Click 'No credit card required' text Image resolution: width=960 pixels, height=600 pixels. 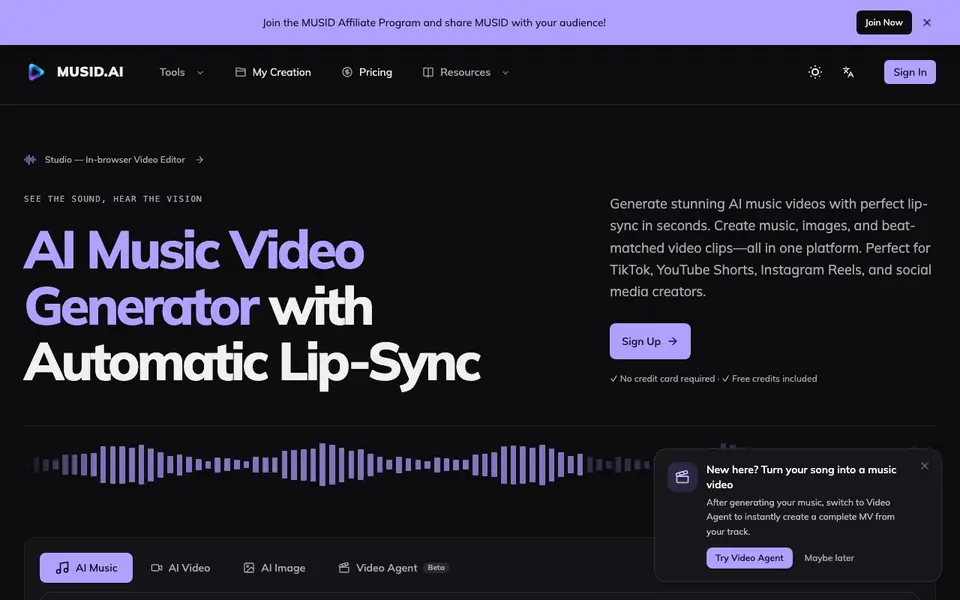(x=662, y=378)
